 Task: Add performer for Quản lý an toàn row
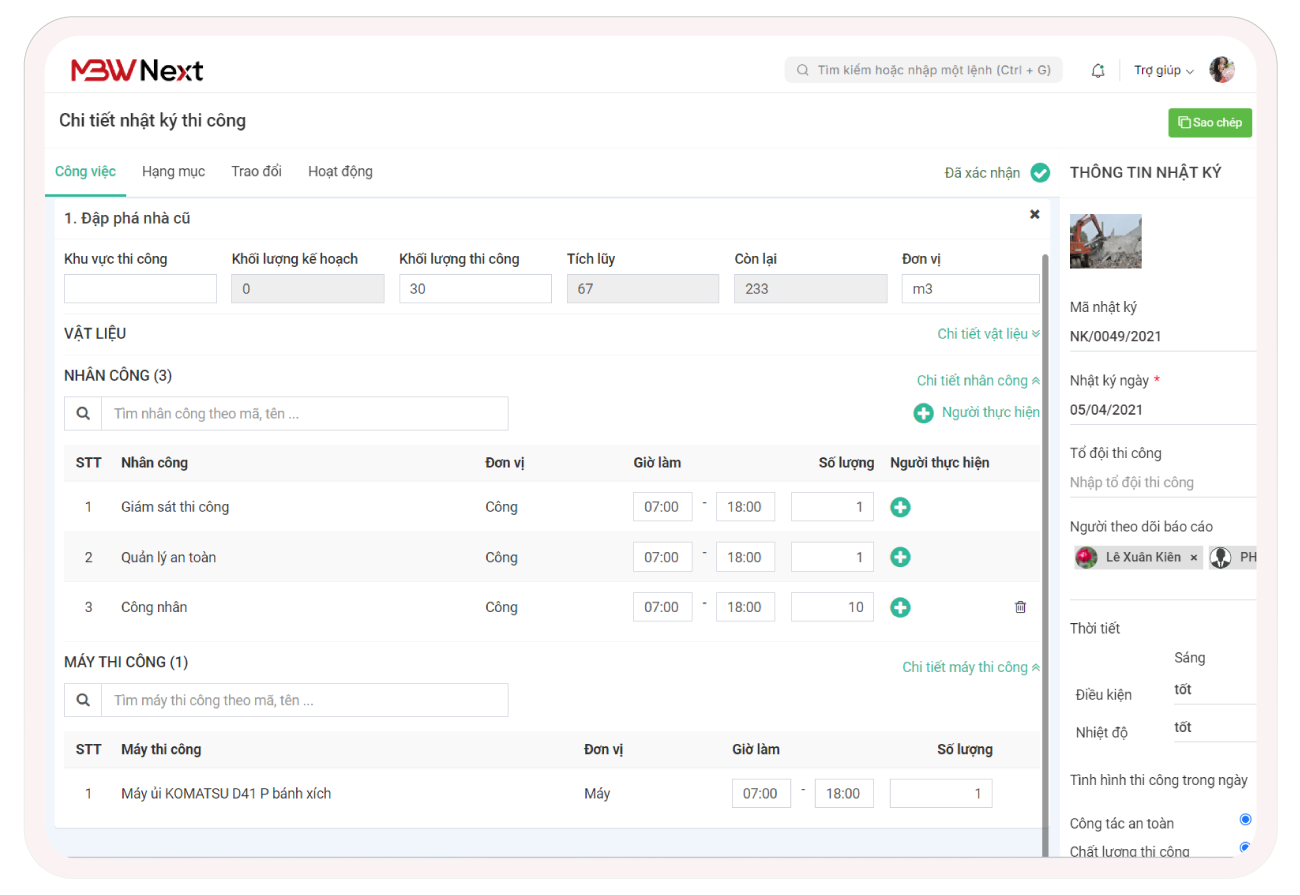900,557
